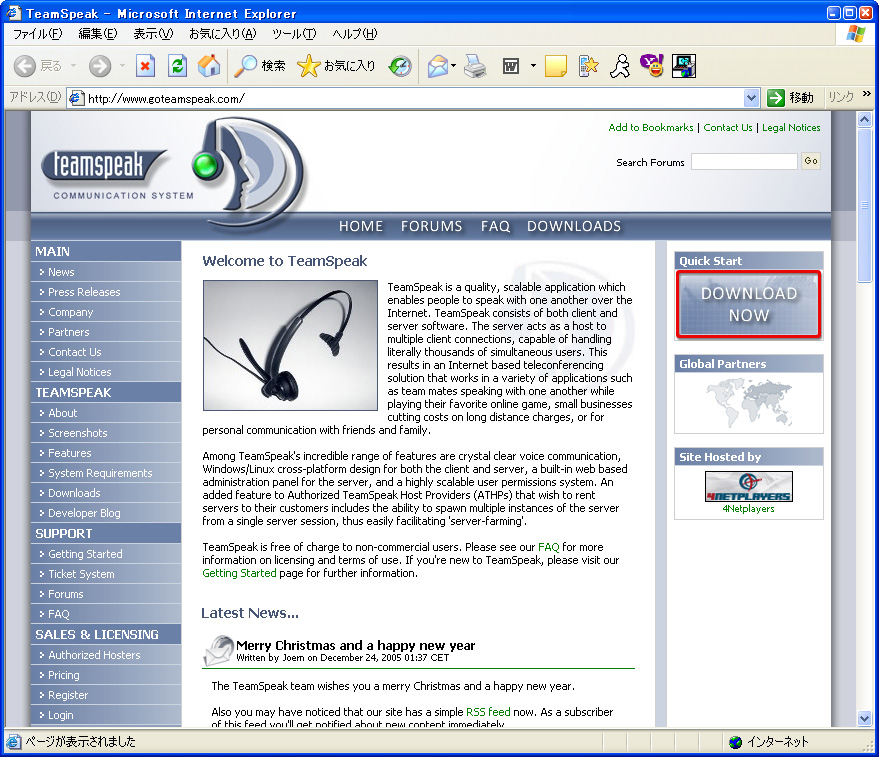Click the computer monitor toolbar icon
The height and width of the screenshot is (757, 879).
684,66
